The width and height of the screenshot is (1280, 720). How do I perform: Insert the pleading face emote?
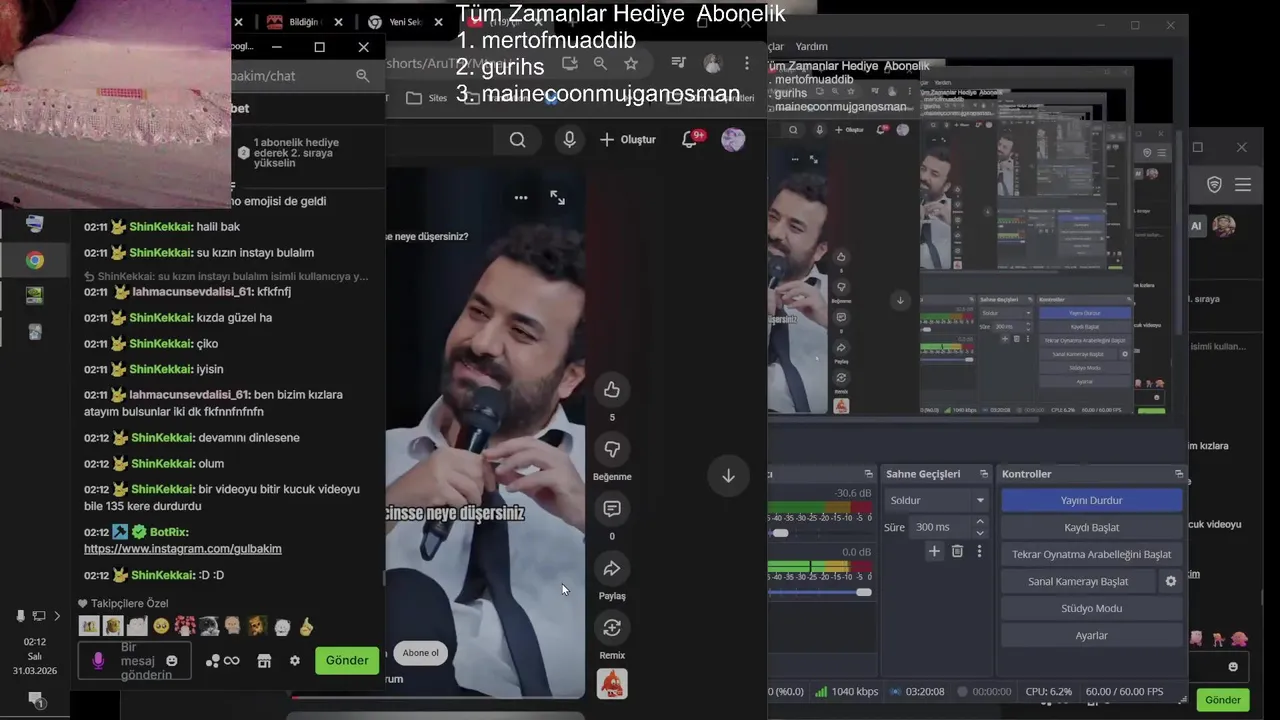point(161,627)
